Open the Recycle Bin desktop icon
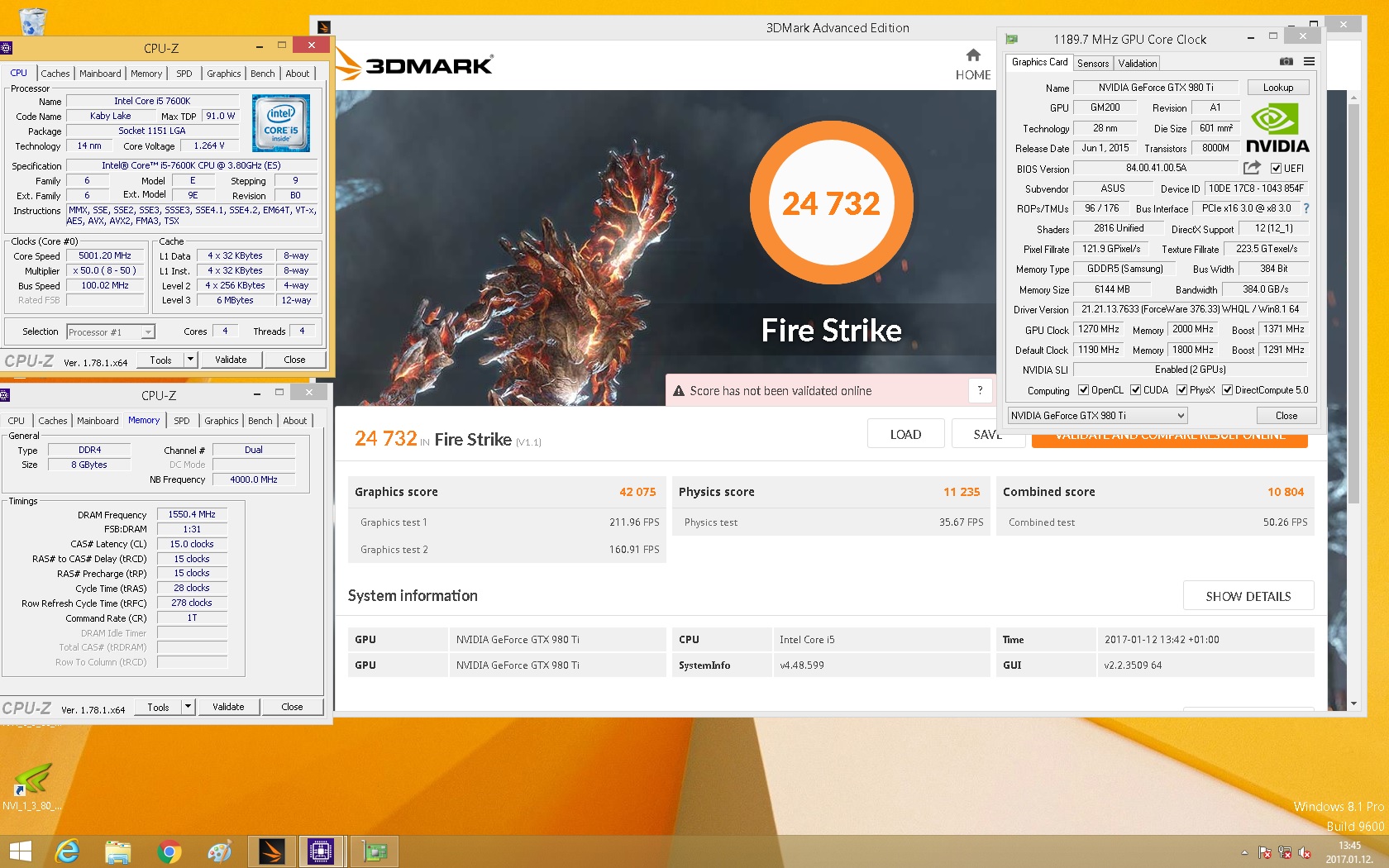The image size is (1389, 868). [32, 21]
